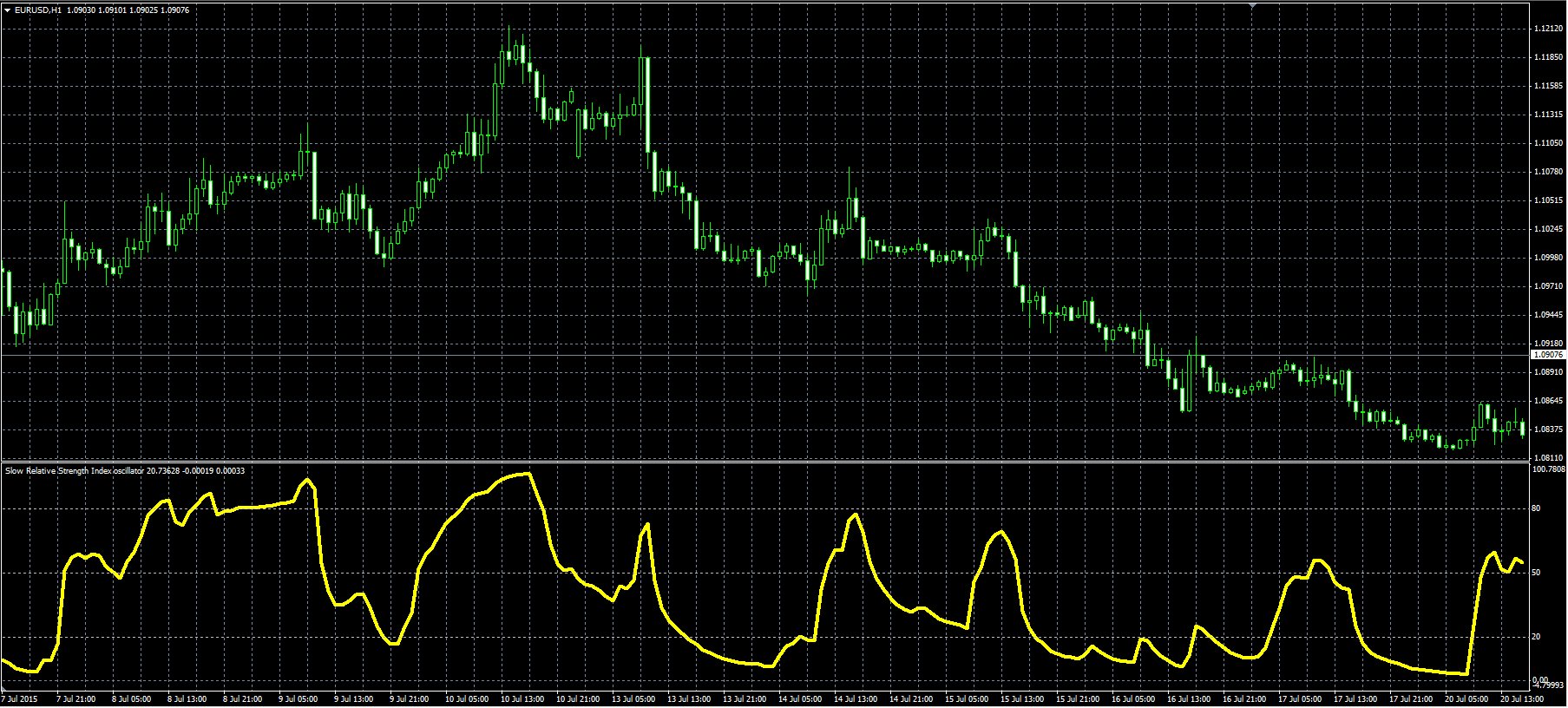The width and height of the screenshot is (1568, 708).
Task: Click the 16 Jul 05:00 time label
Action: pos(1133,699)
